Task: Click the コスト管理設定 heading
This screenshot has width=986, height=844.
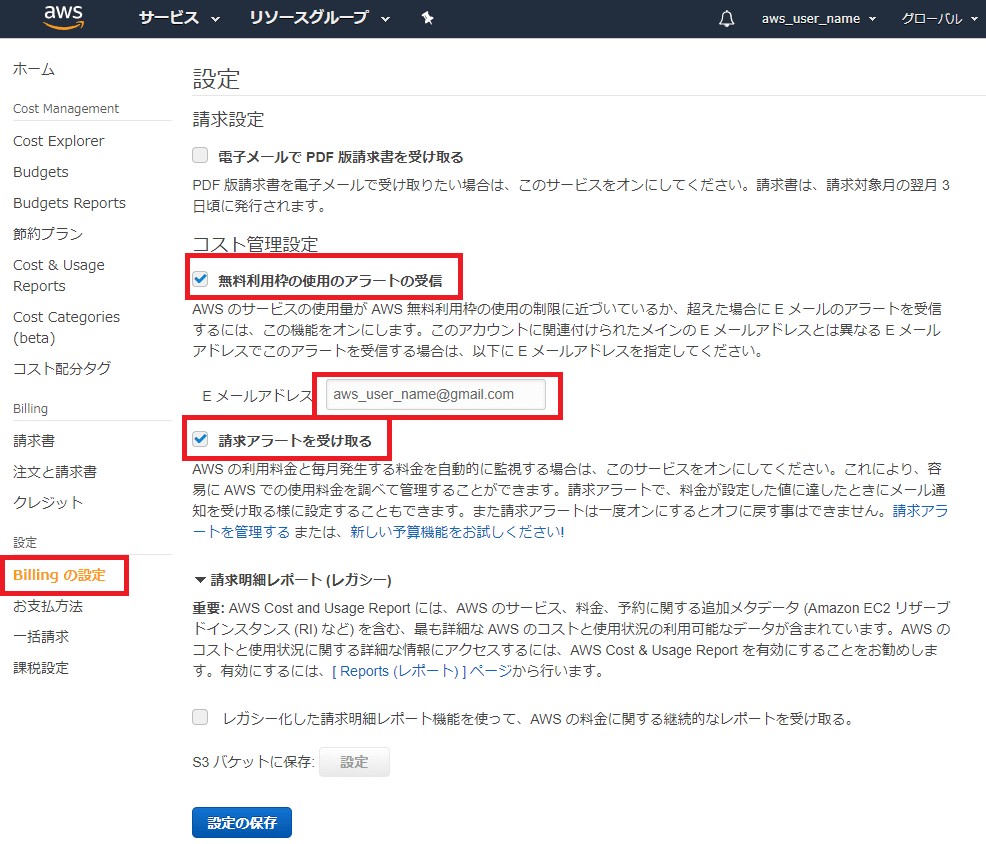Action: tap(255, 244)
